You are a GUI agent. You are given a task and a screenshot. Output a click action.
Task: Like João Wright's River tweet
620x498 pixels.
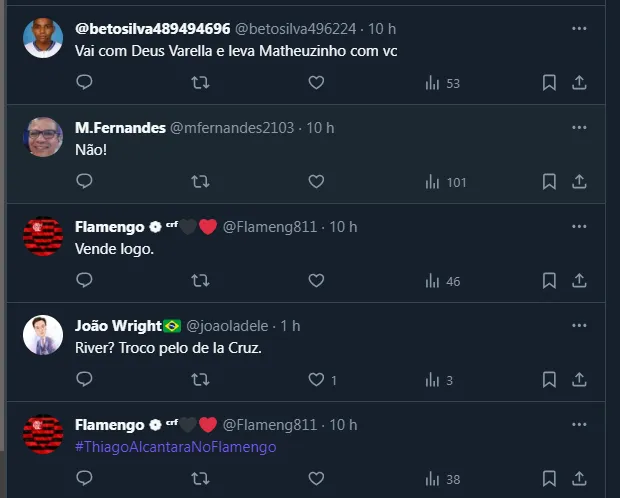point(316,380)
